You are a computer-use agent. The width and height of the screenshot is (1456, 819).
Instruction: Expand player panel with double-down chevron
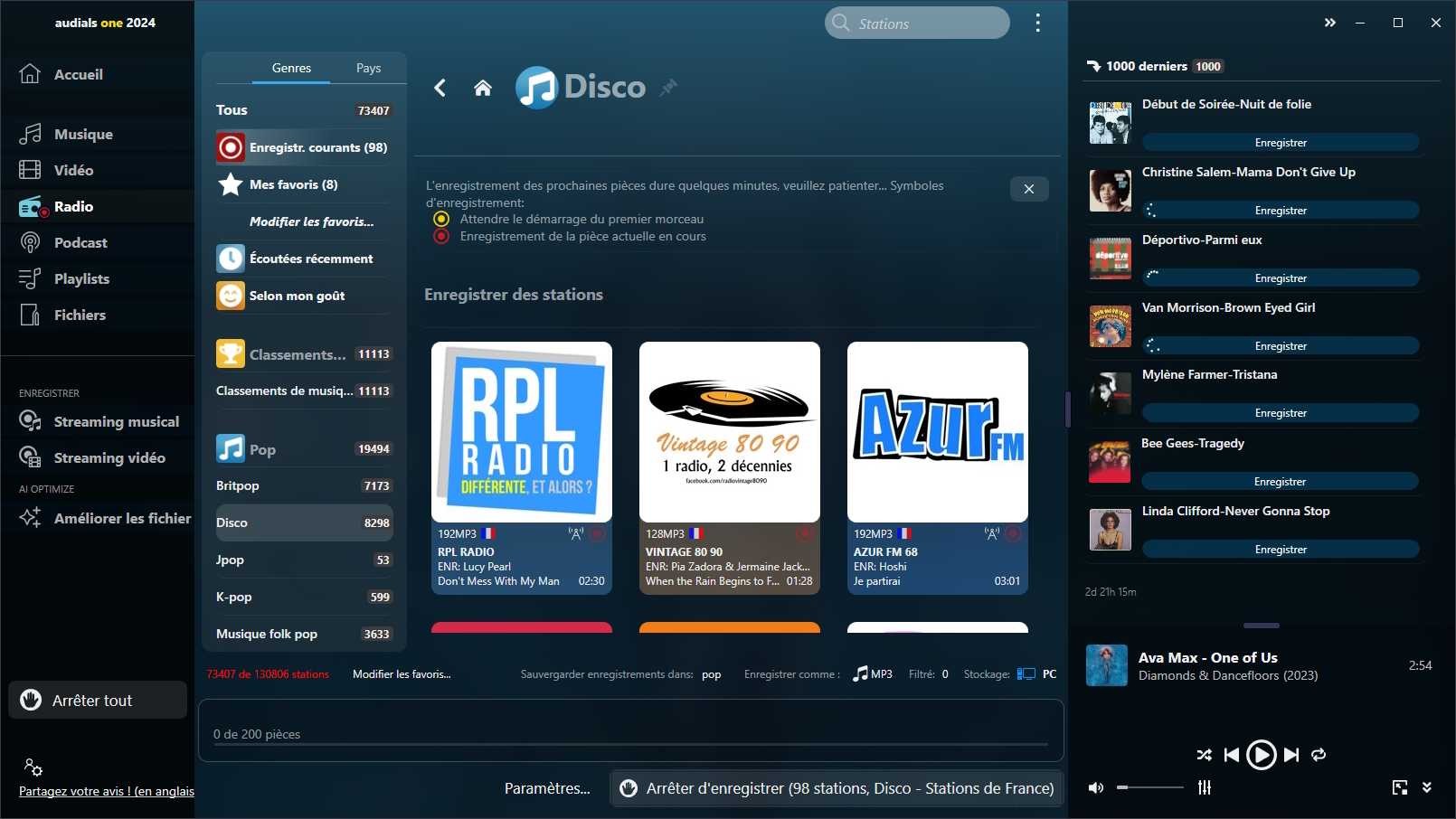(1427, 787)
